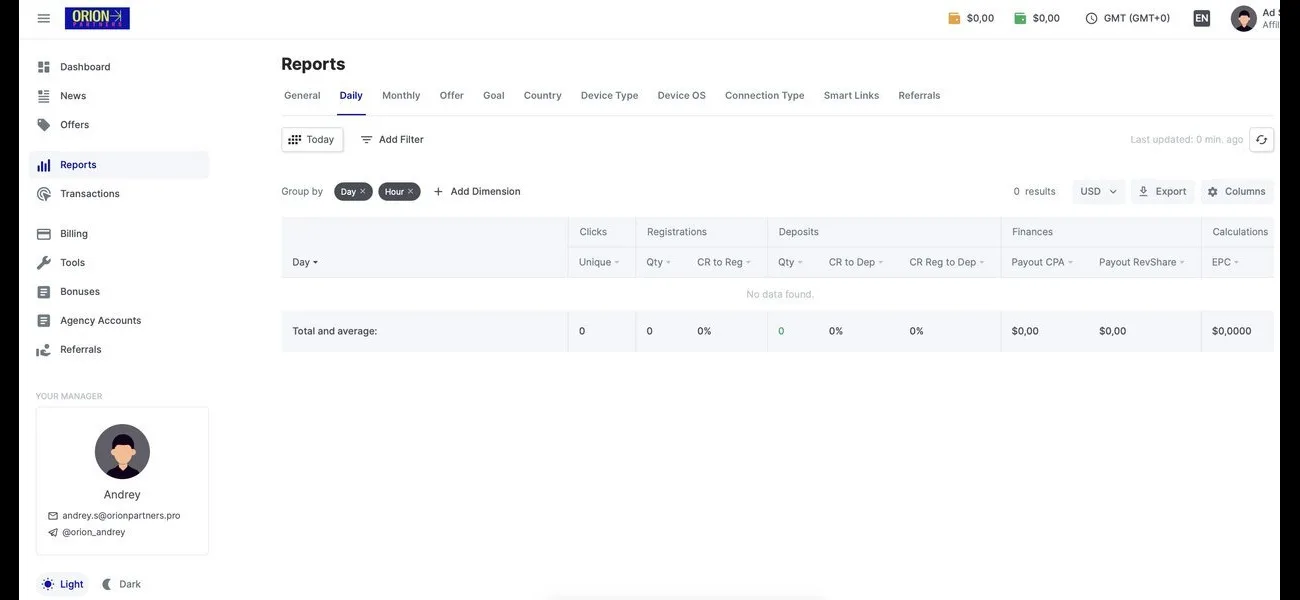Remove the Hour grouping chip

pyautogui.click(x=410, y=192)
